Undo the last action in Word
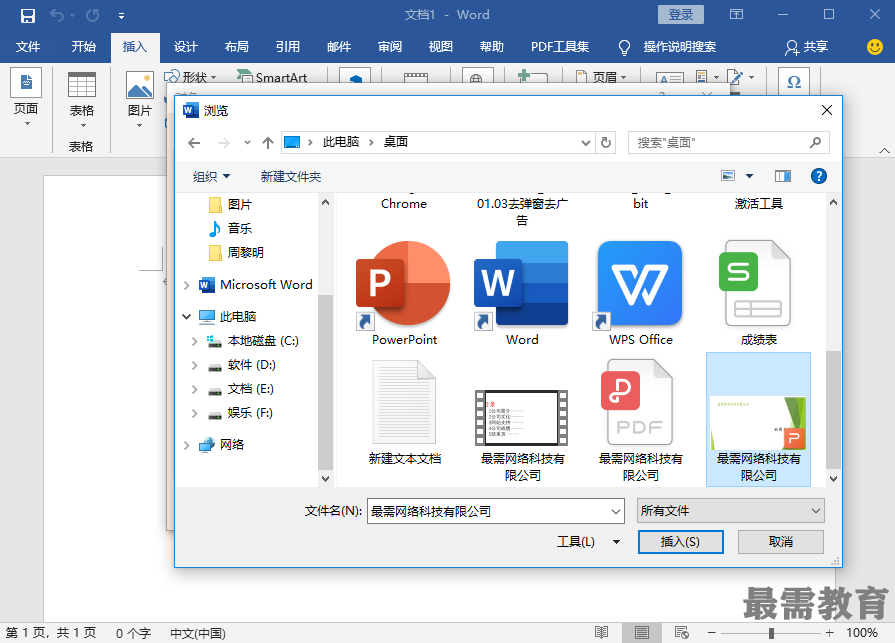 click(x=57, y=15)
